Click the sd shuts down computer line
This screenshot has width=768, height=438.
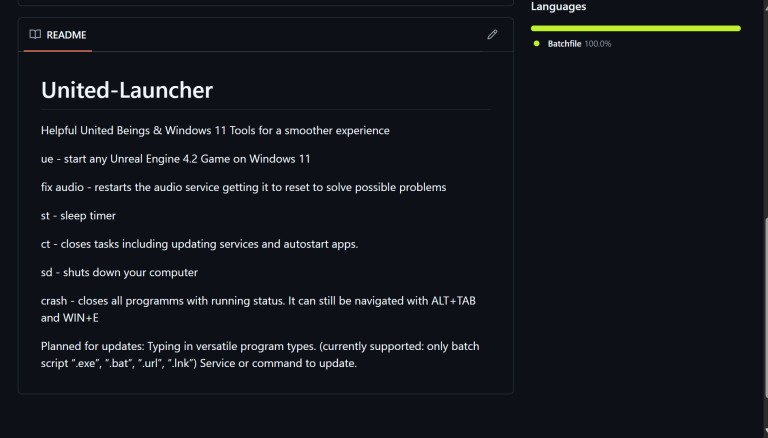click(119, 272)
